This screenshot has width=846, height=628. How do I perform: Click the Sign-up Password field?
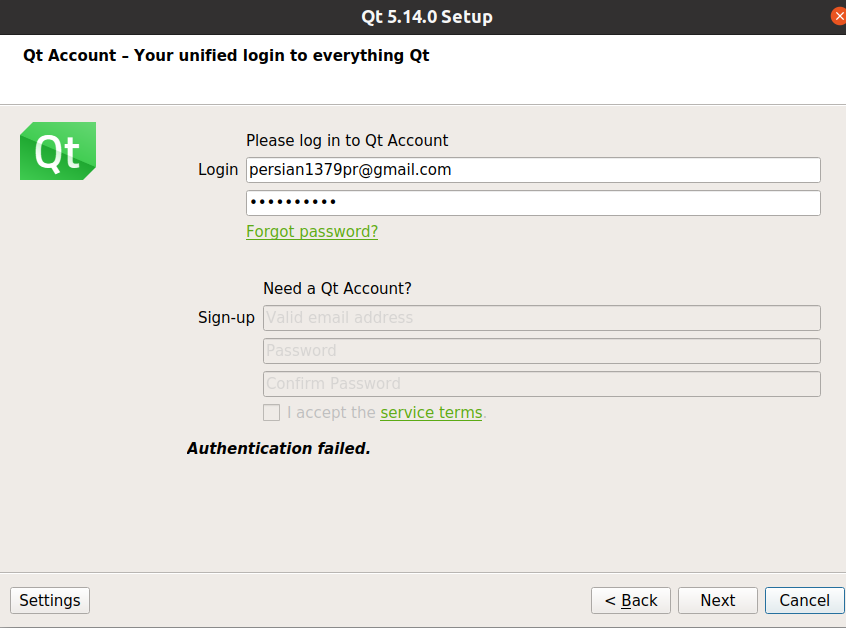(x=542, y=351)
